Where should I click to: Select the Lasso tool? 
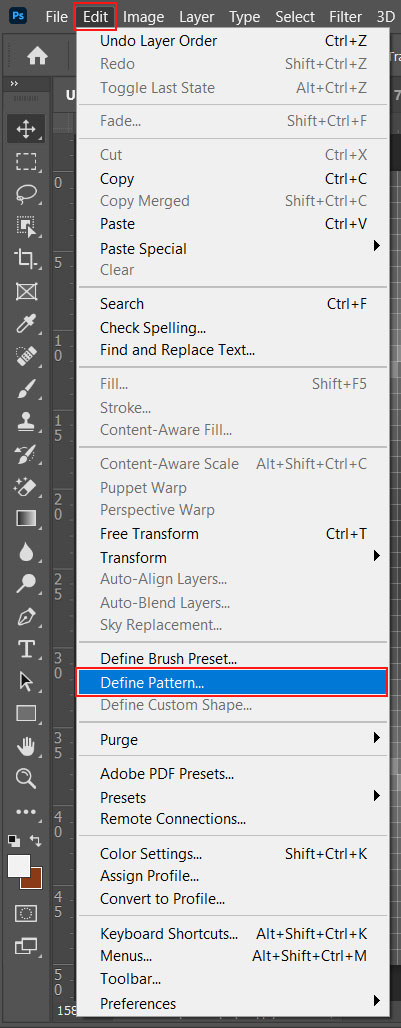click(x=26, y=193)
